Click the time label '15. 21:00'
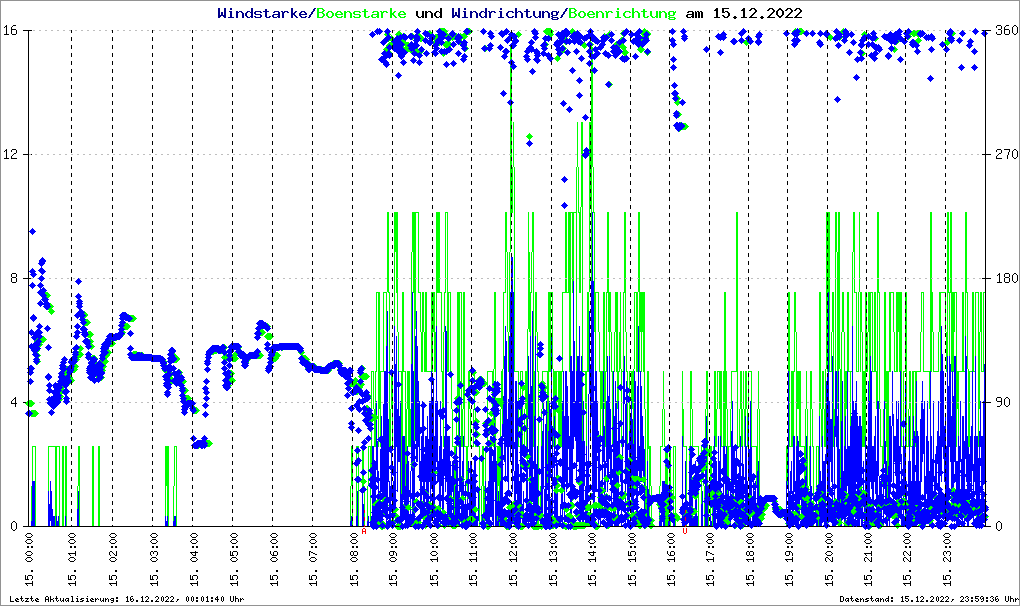 click(867, 559)
